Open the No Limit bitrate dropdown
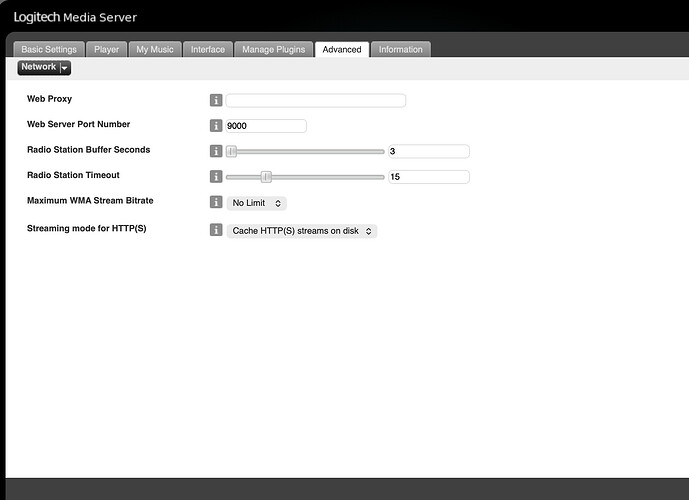 (257, 203)
